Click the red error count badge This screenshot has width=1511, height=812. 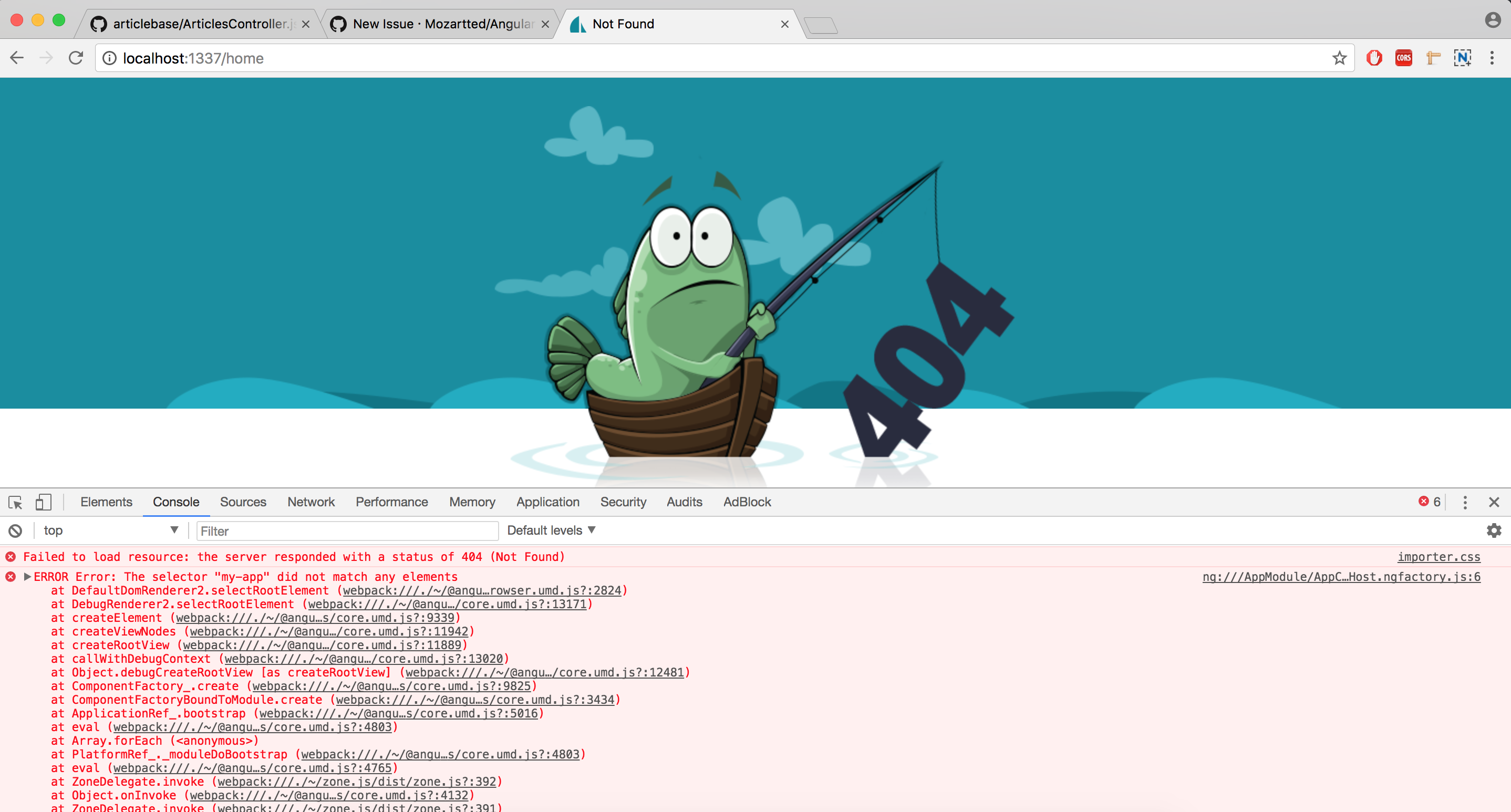[x=1429, y=502]
